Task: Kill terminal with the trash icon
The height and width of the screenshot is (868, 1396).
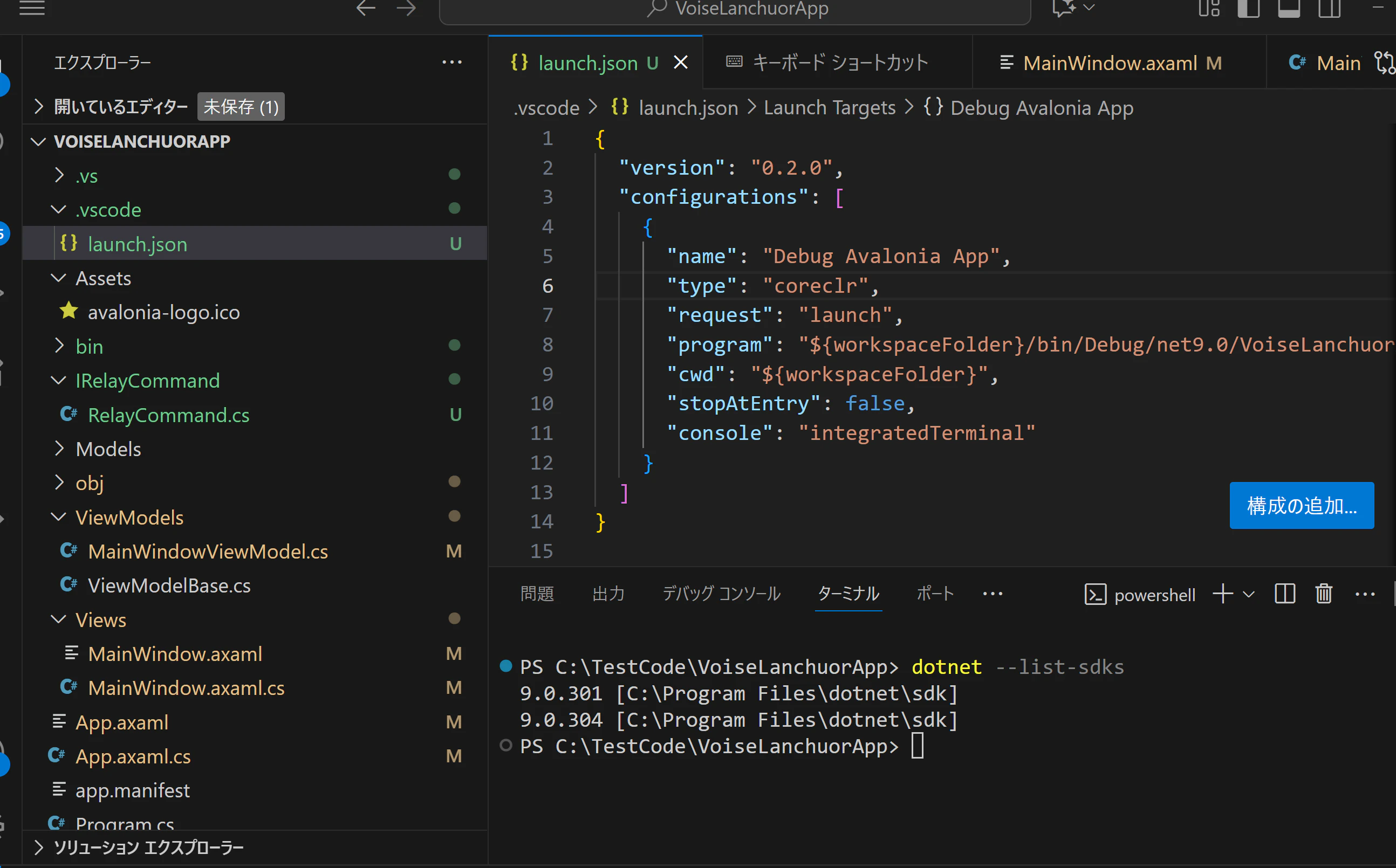Action: (1324, 594)
